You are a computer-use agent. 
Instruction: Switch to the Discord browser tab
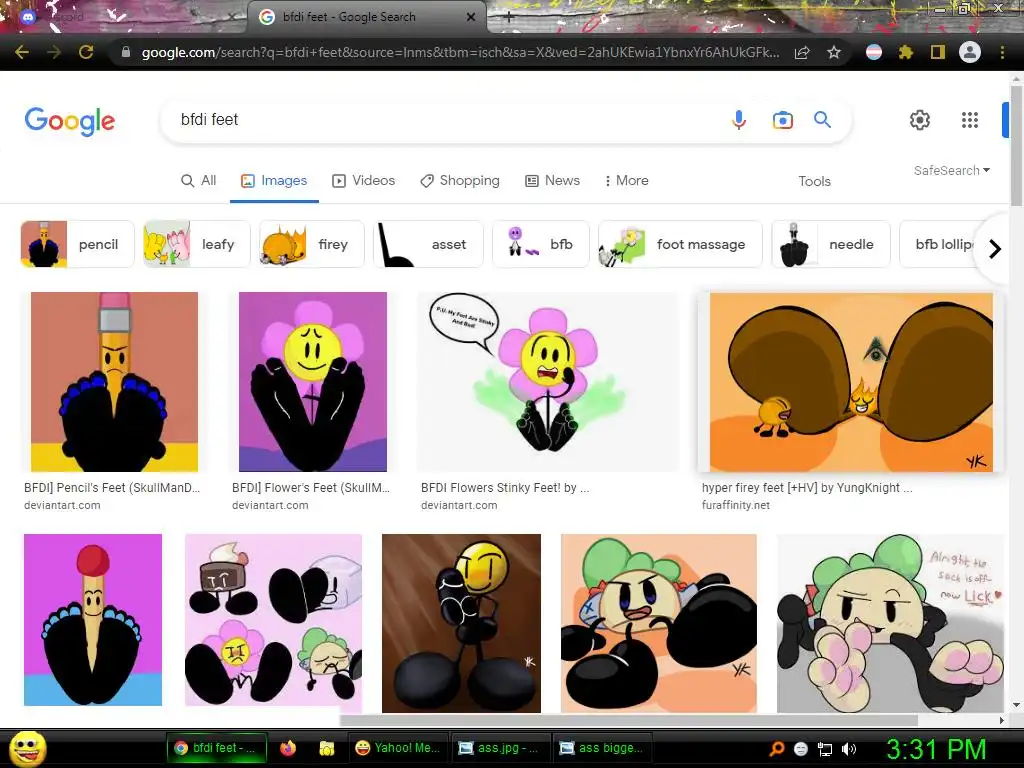click(124, 18)
